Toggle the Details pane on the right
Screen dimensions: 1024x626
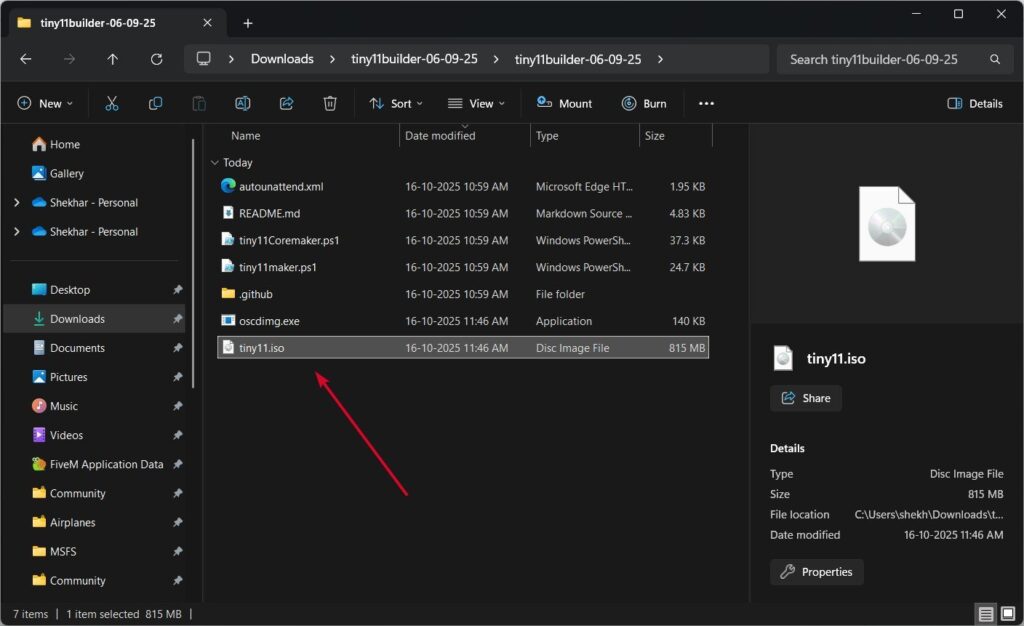click(x=974, y=103)
